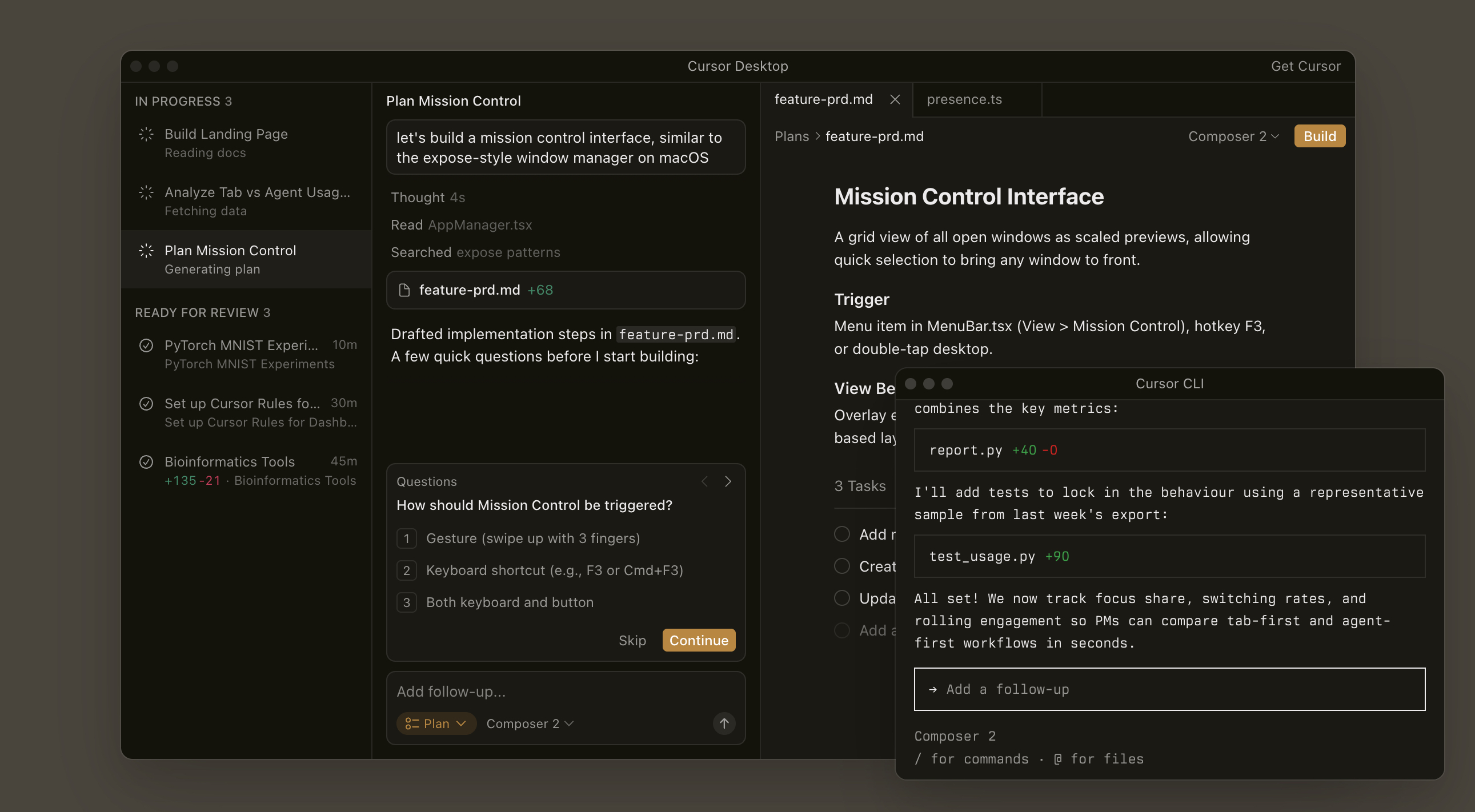Screen dimensions: 1475x812
Task: Open the Plan mode dropdown
Action: click(x=436, y=724)
